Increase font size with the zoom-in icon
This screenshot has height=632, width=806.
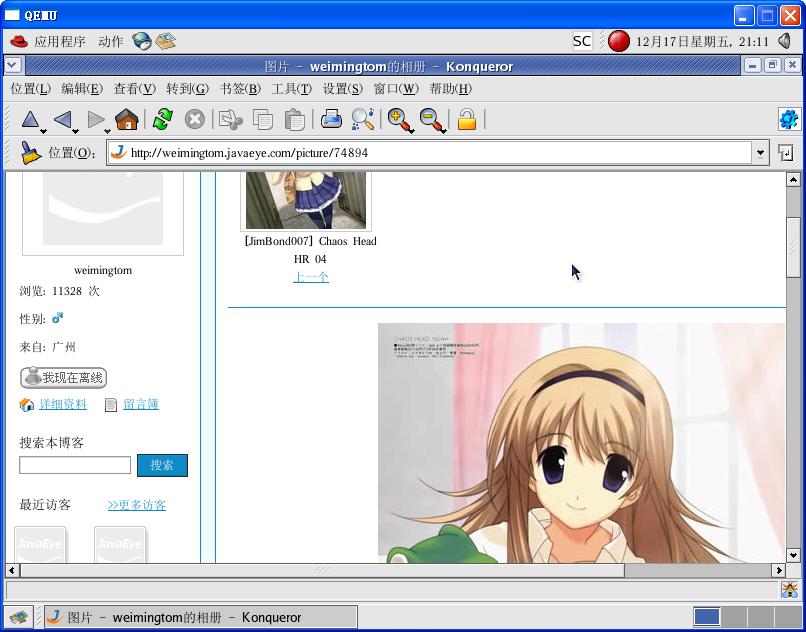pos(399,119)
